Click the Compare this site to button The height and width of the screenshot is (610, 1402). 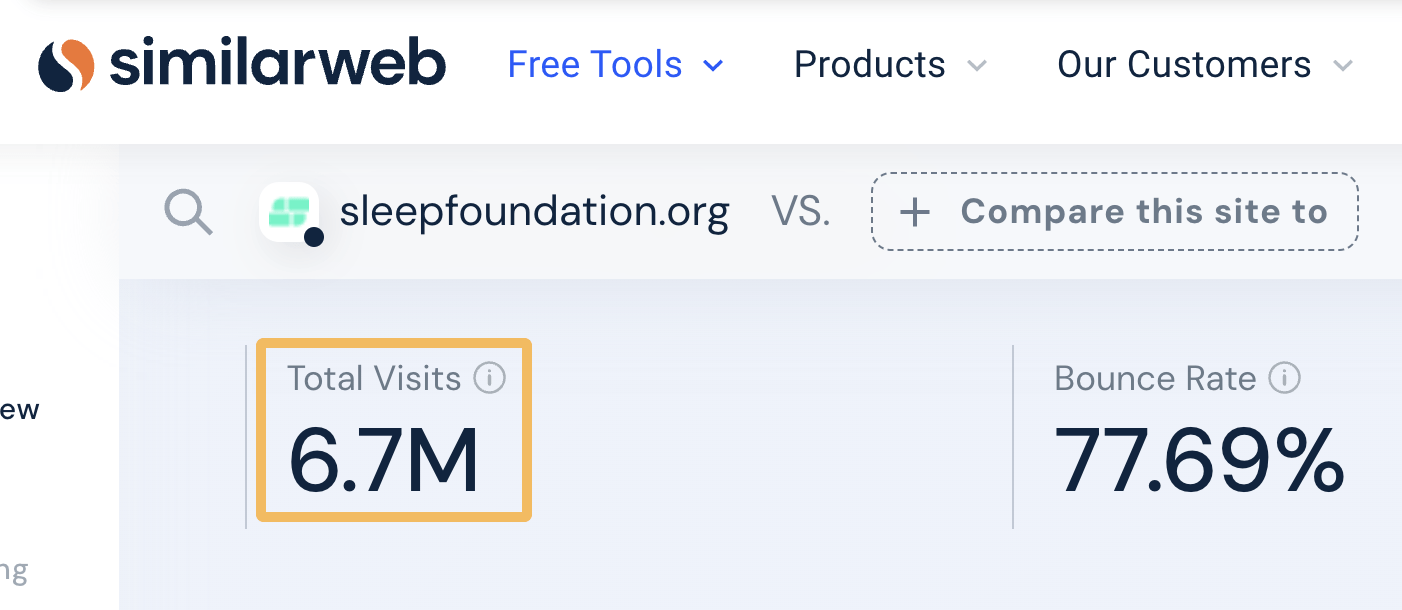tap(1114, 211)
